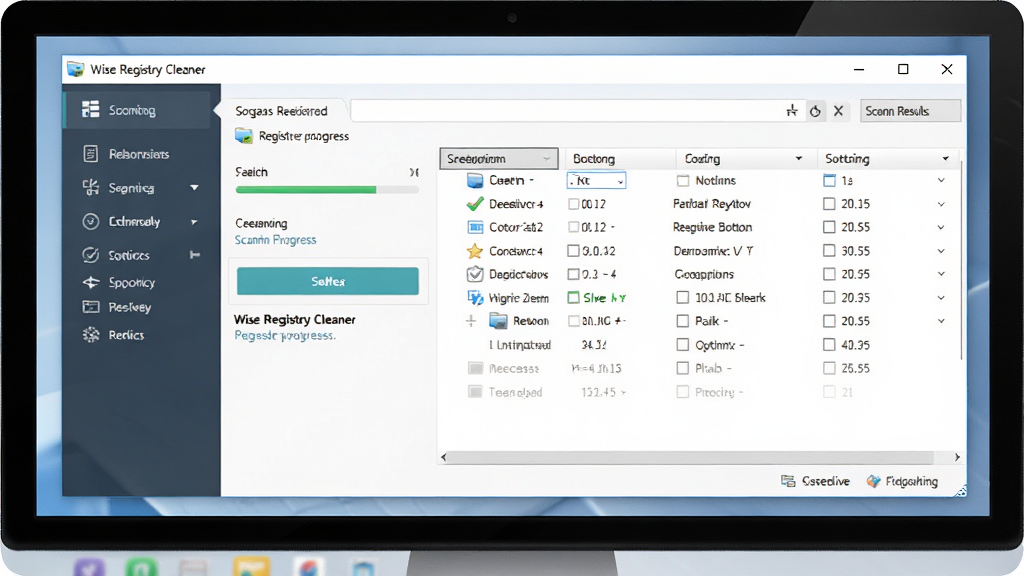Open the Scanin Progress link
The width and height of the screenshot is (1024, 576).
click(x=276, y=240)
